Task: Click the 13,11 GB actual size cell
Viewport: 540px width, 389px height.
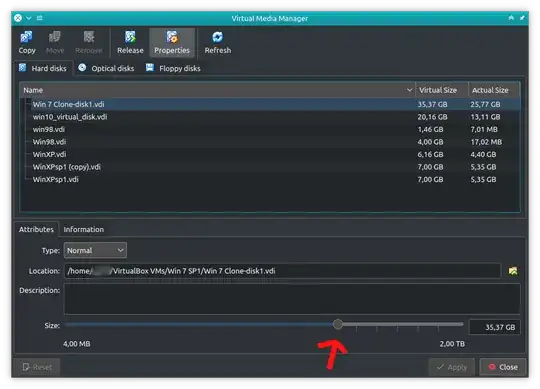Action: click(x=485, y=117)
